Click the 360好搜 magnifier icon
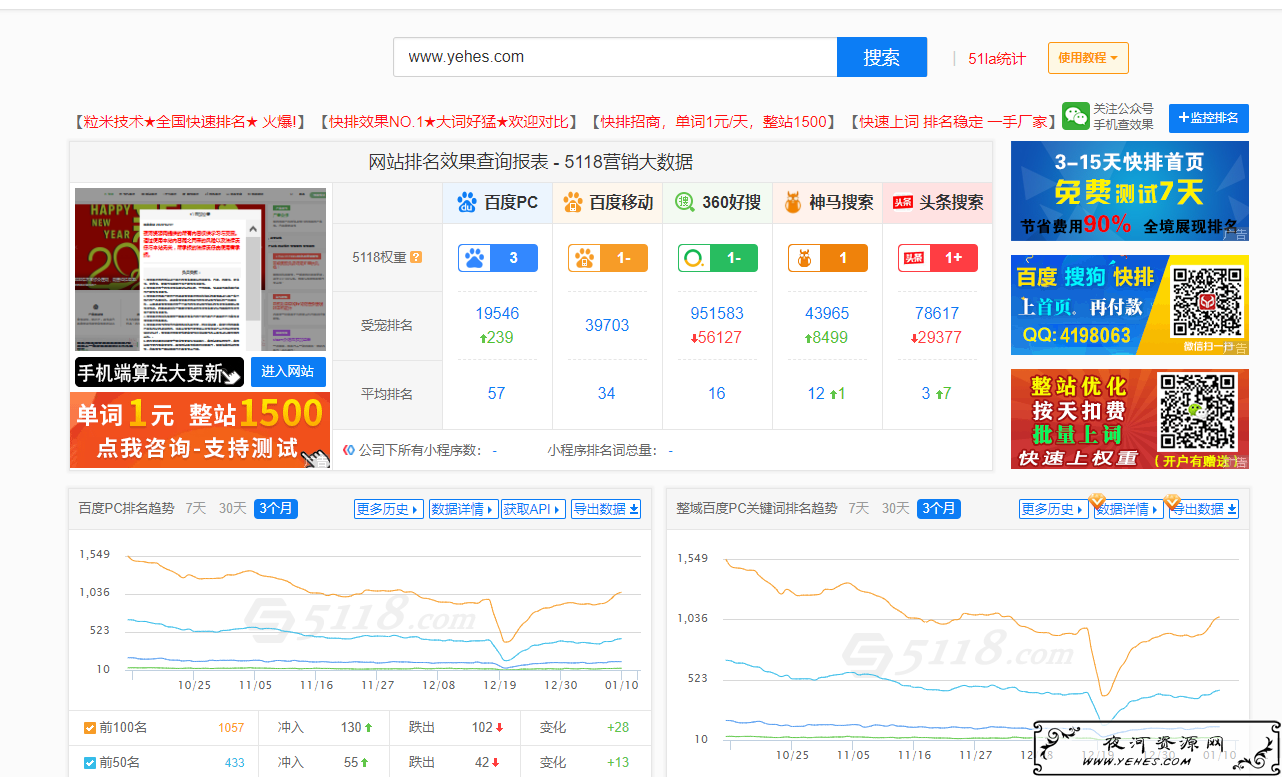This screenshot has height=777, width=1282. 685,202
